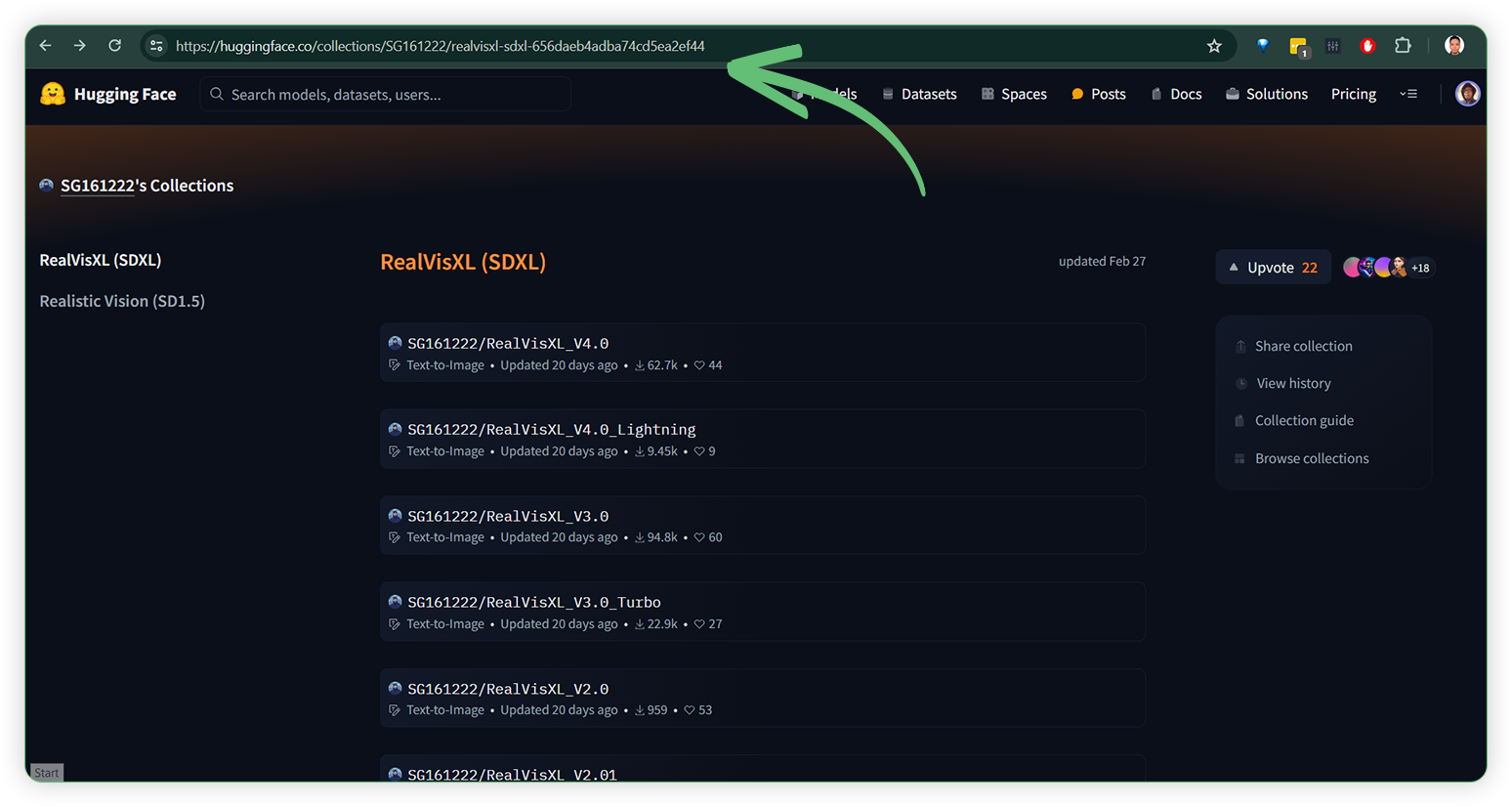1512x807 pixels.
Task: Select RealVisXL (SDXL) in the sidebar
Action: (101, 260)
